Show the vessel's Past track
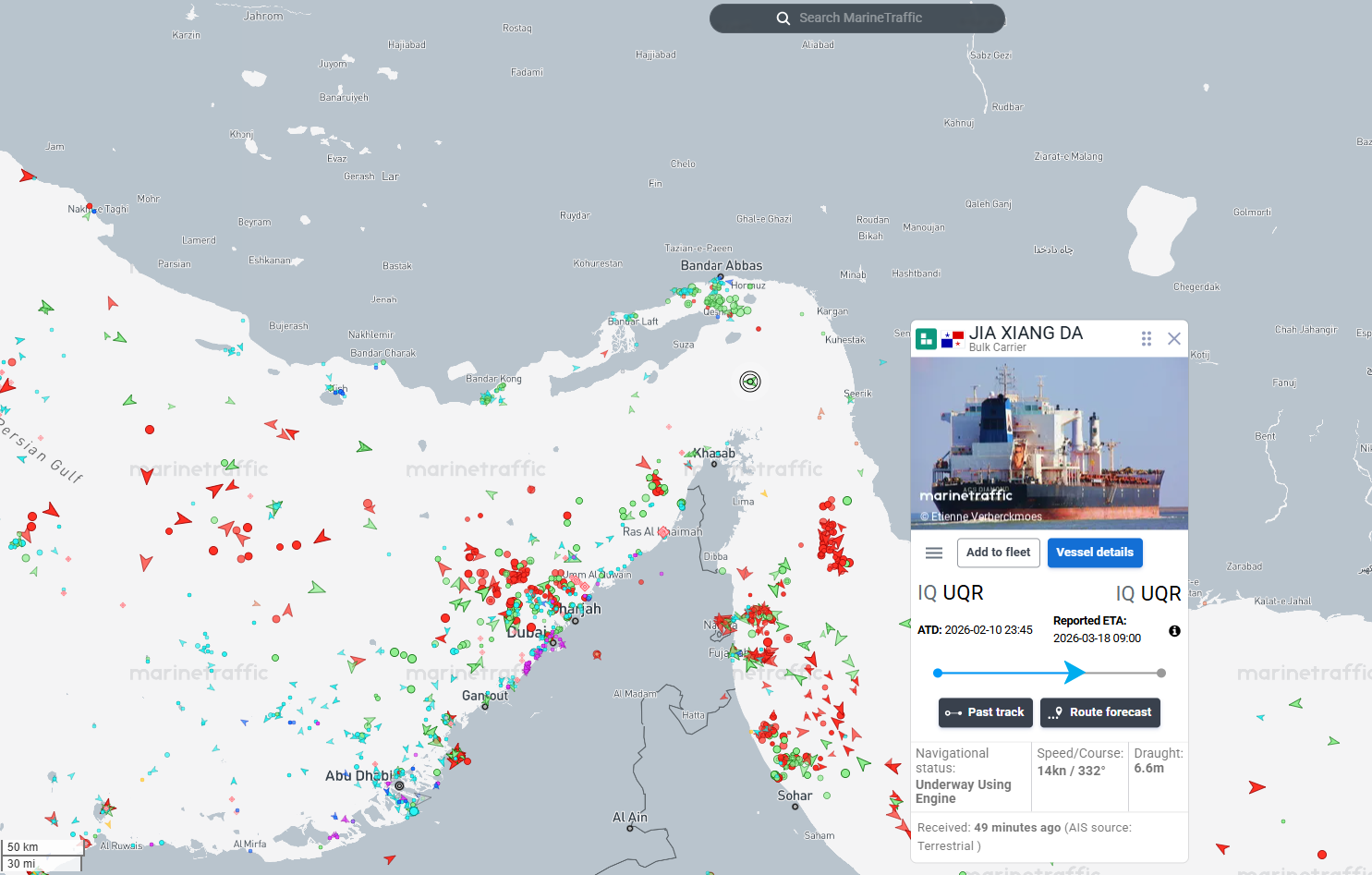The height and width of the screenshot is (875, 1372). click(986, 712)
